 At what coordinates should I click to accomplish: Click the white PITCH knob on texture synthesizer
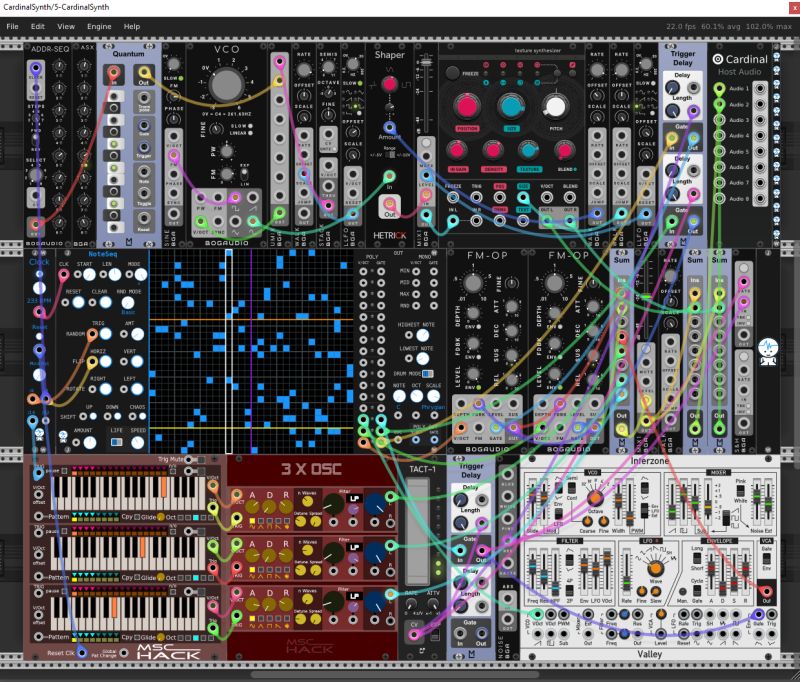click(555, 107)
